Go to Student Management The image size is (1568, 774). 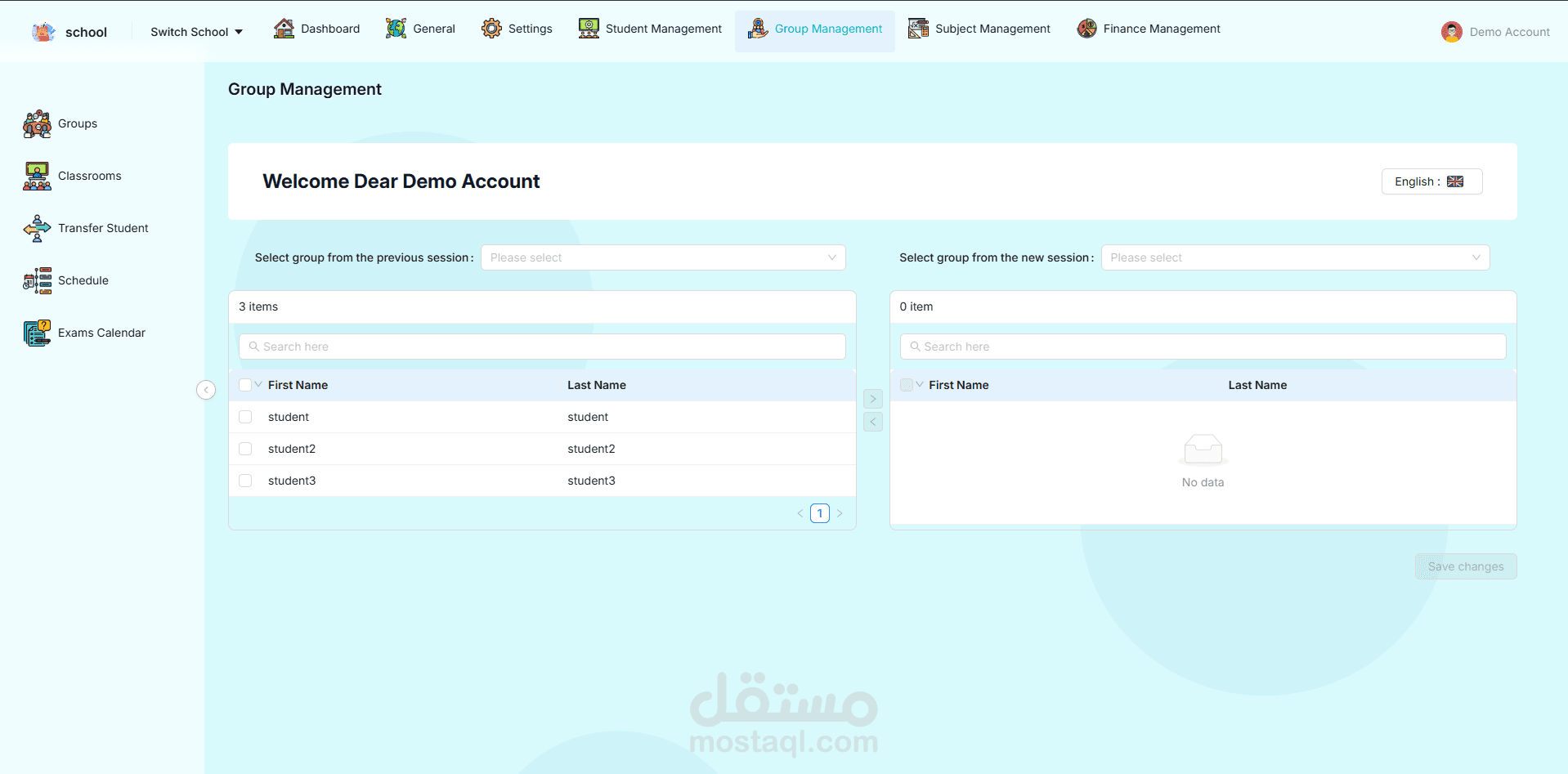tap(650, 29)
